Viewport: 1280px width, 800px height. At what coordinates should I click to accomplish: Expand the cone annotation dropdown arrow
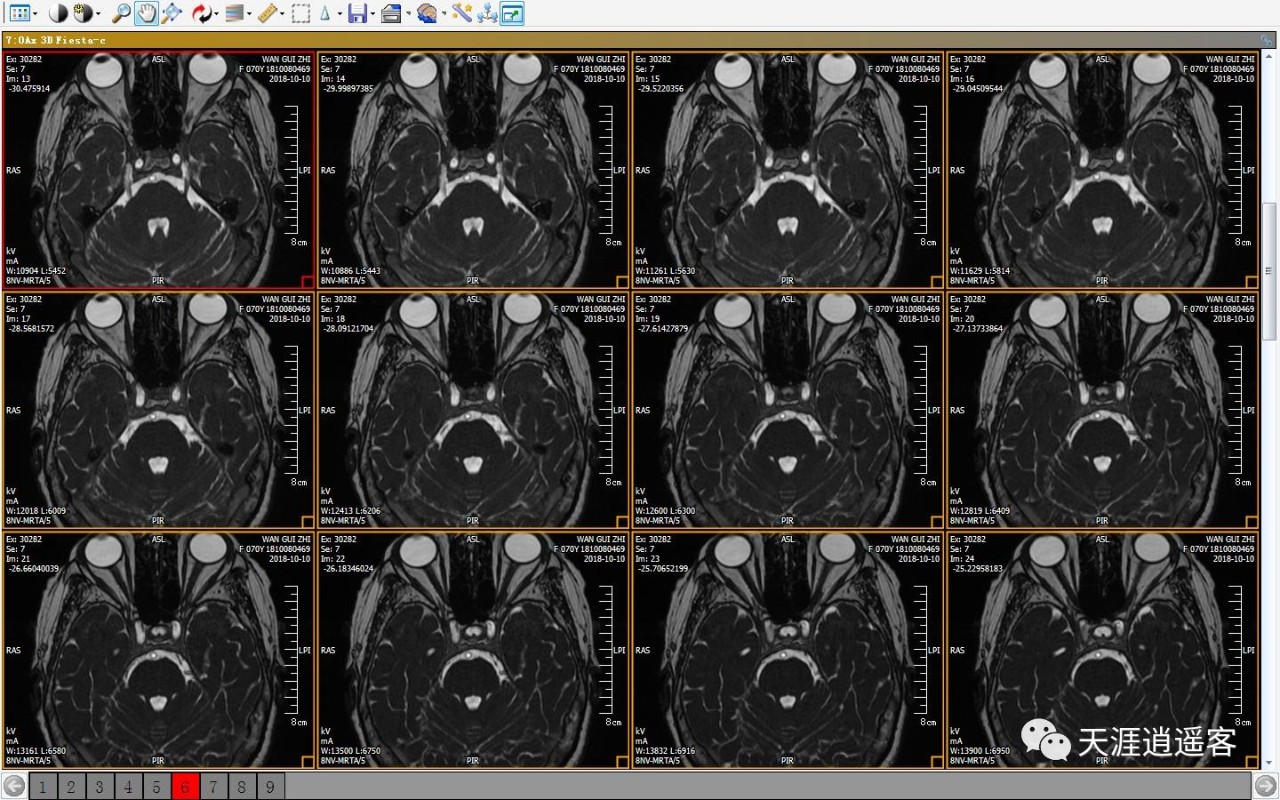click(339, 14)
